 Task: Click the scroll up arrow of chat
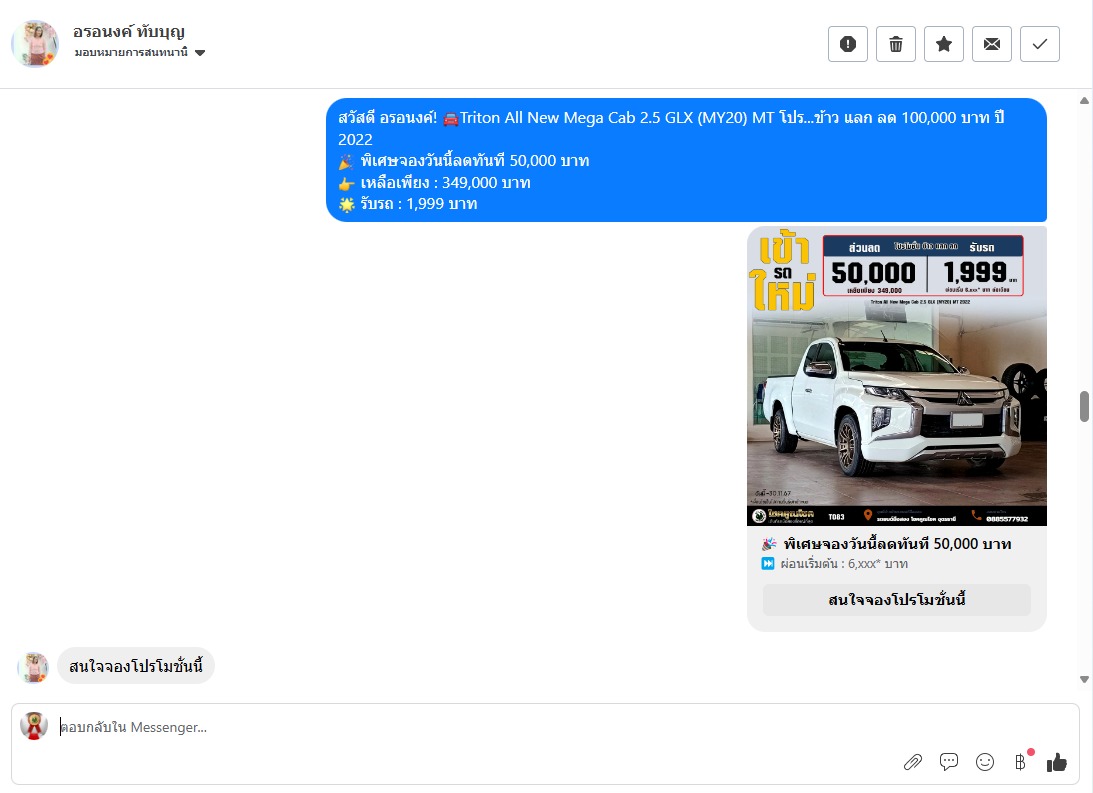[x=1084, y=100]
